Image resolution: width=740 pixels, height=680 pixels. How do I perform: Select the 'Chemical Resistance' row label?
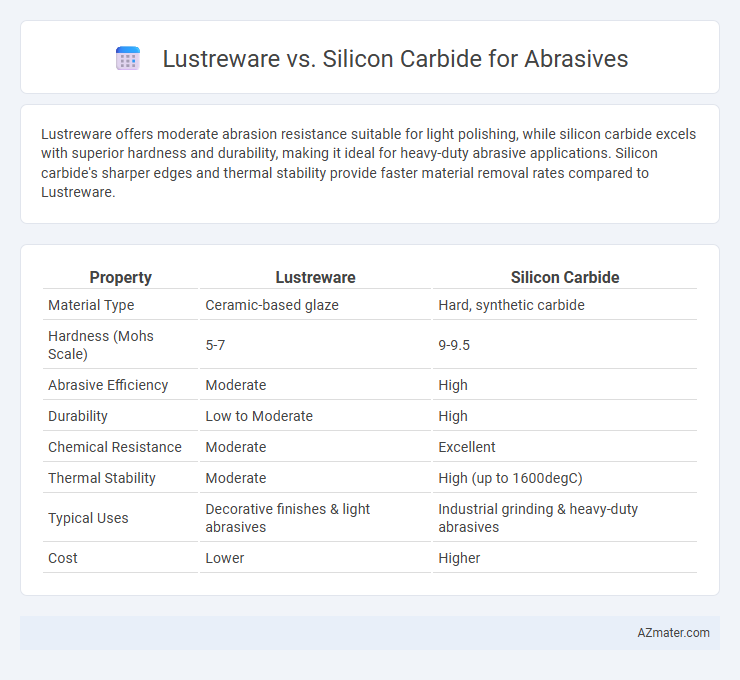[115, 447]
